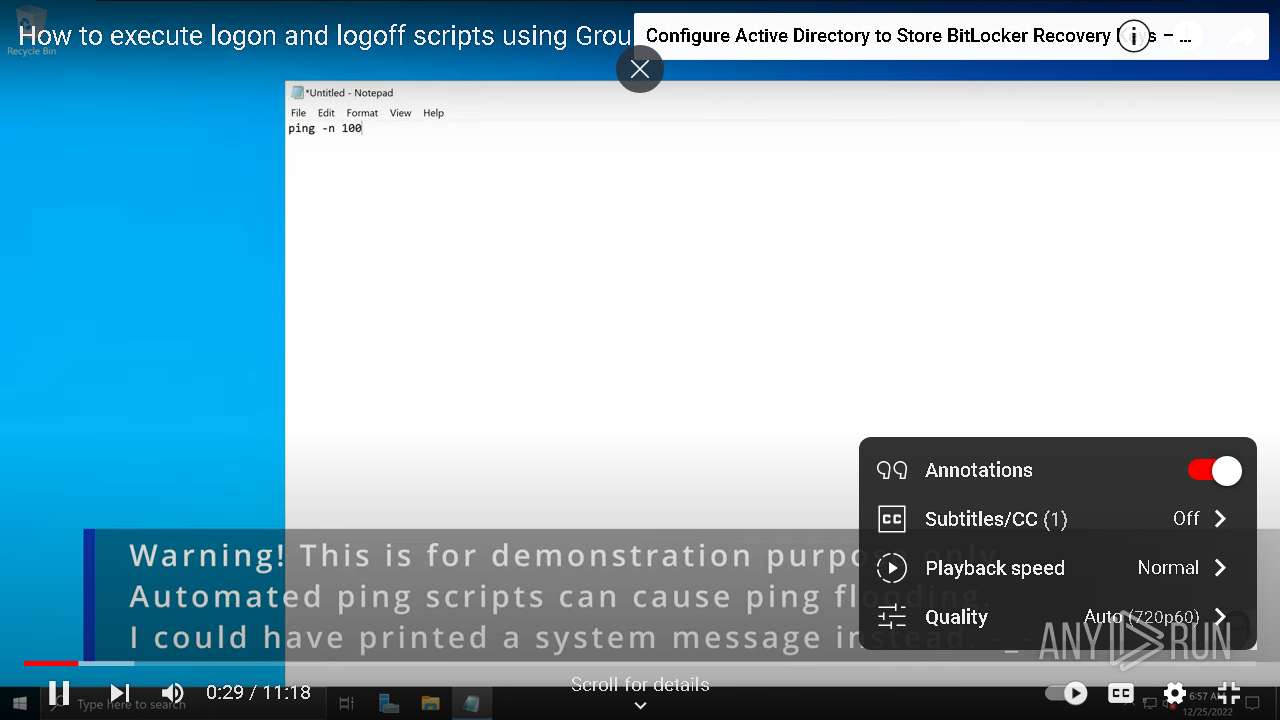Mute the video volume

172,692
